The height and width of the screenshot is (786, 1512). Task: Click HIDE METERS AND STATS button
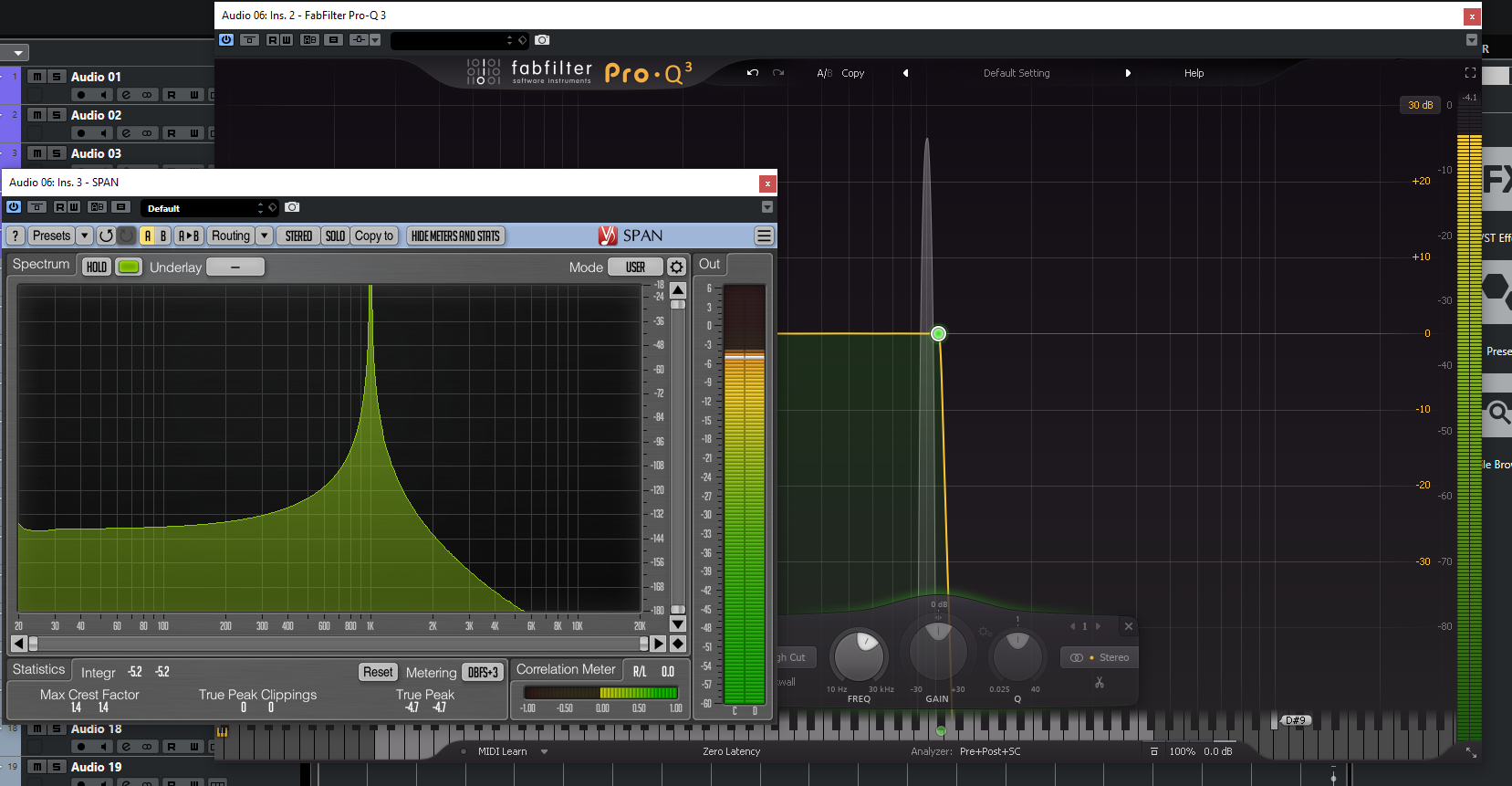(x=455, y=236)
